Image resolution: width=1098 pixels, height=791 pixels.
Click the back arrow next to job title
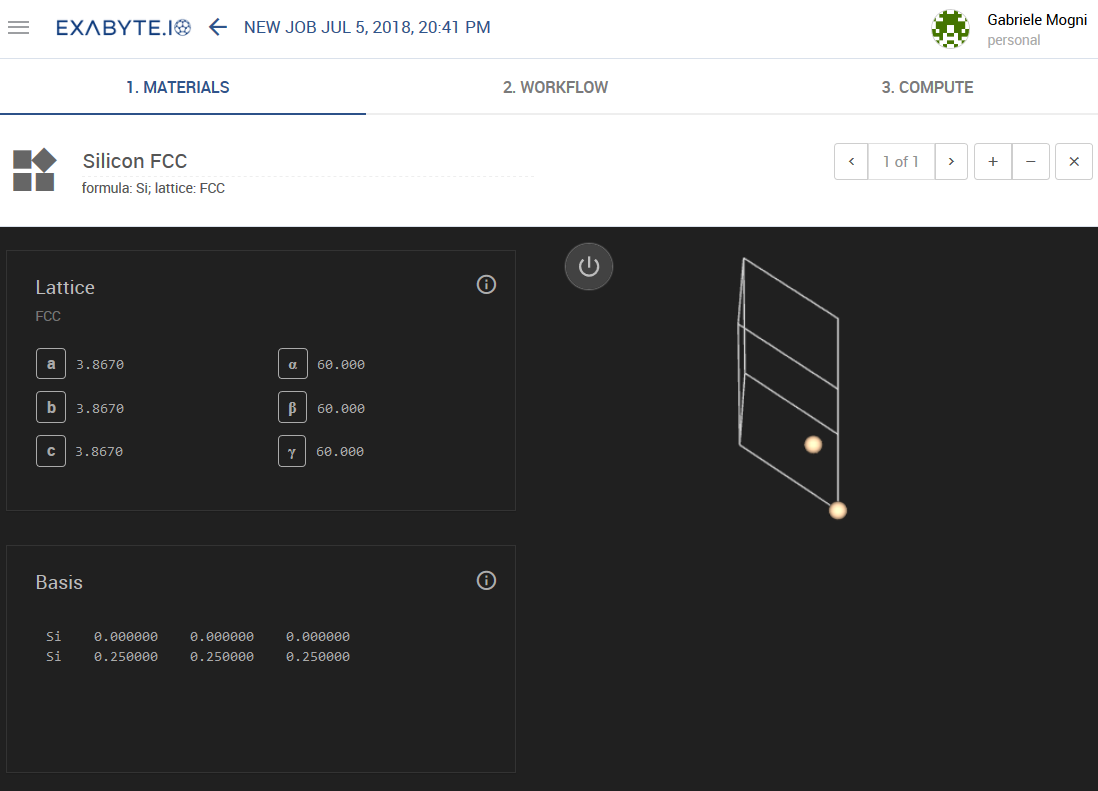tap(218, 27)
